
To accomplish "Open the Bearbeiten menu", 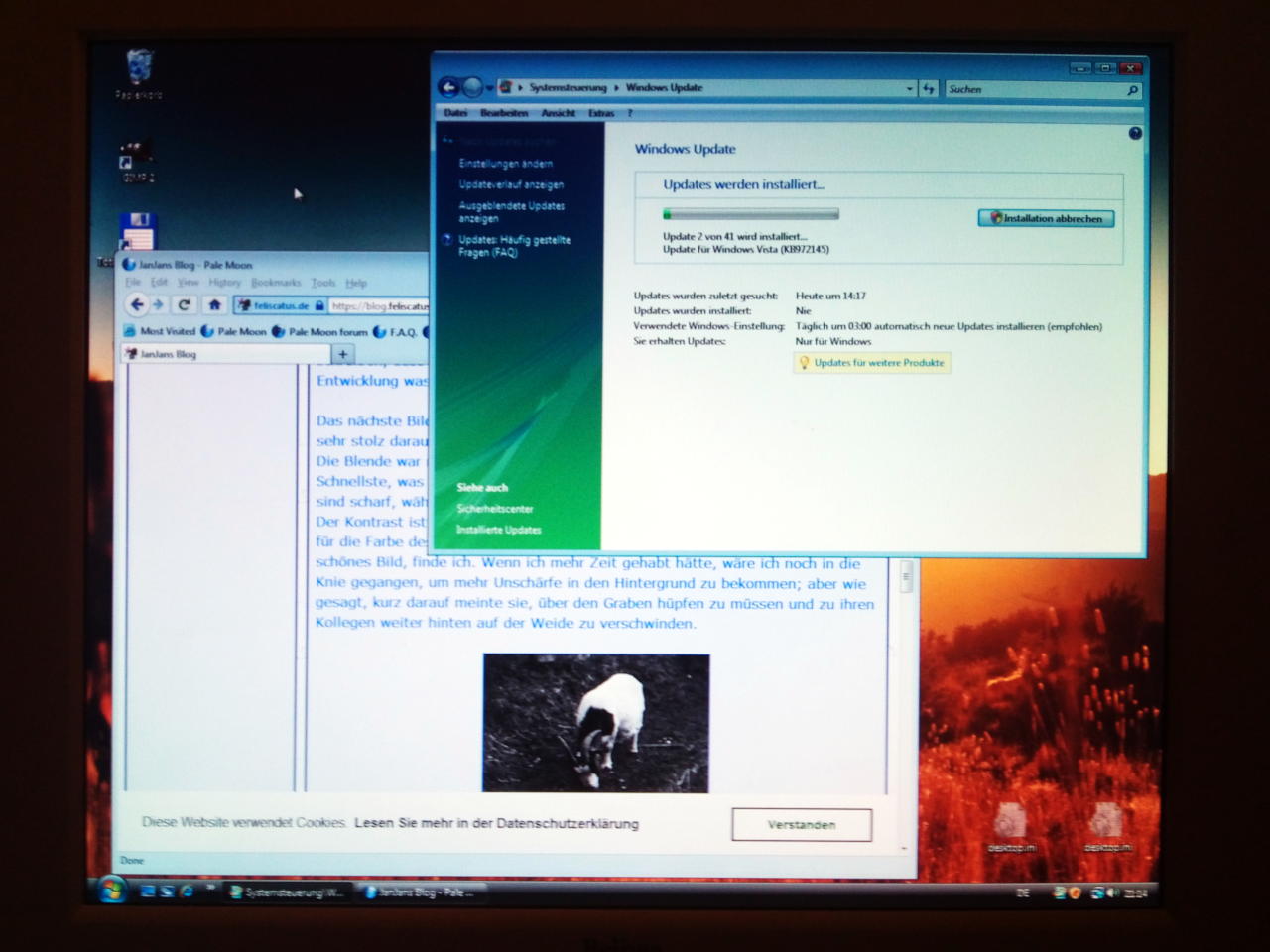I will tap(504, 113).
